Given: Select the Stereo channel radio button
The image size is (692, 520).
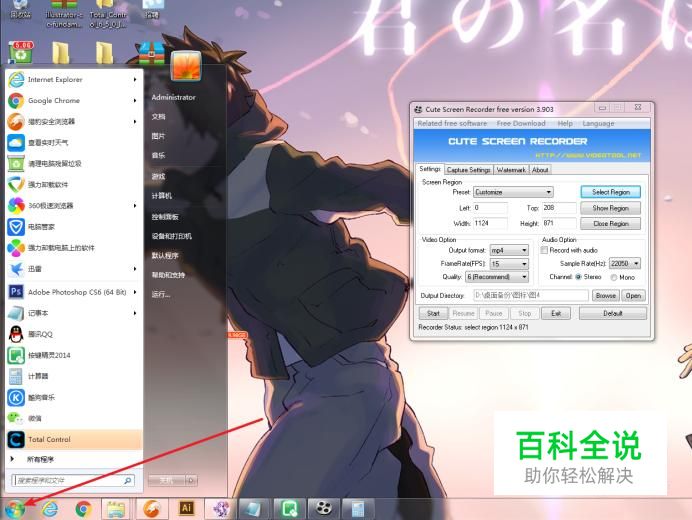Looking at the screenshot, I should pyautogui.click(x=579, y=277).
